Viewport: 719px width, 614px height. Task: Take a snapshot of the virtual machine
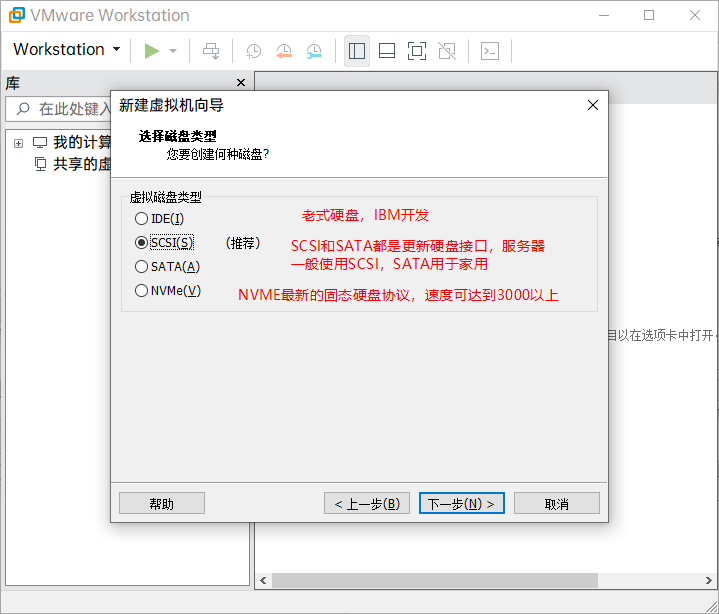pyautogui.click(x=253, y=50)
